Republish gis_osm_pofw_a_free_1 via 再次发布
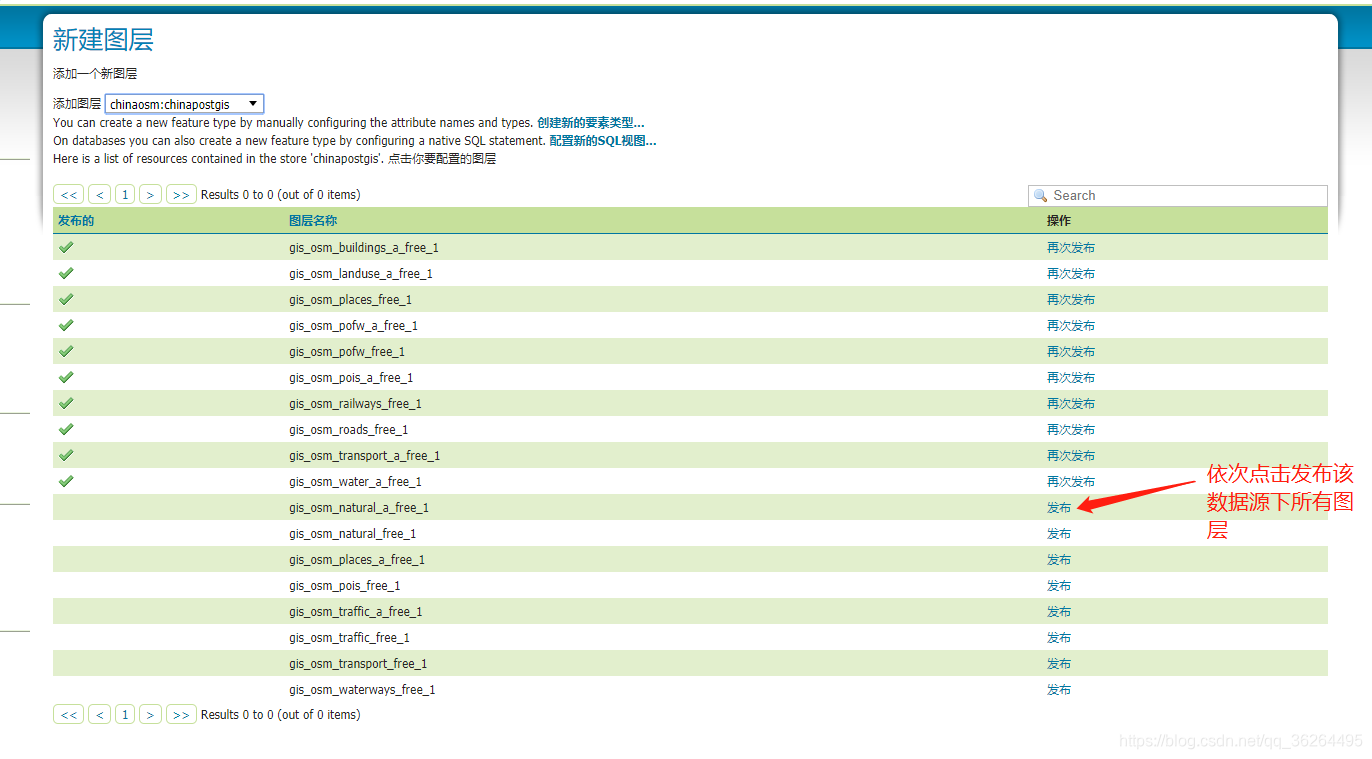This screenshot has width=1372, height=759. 1071,326
